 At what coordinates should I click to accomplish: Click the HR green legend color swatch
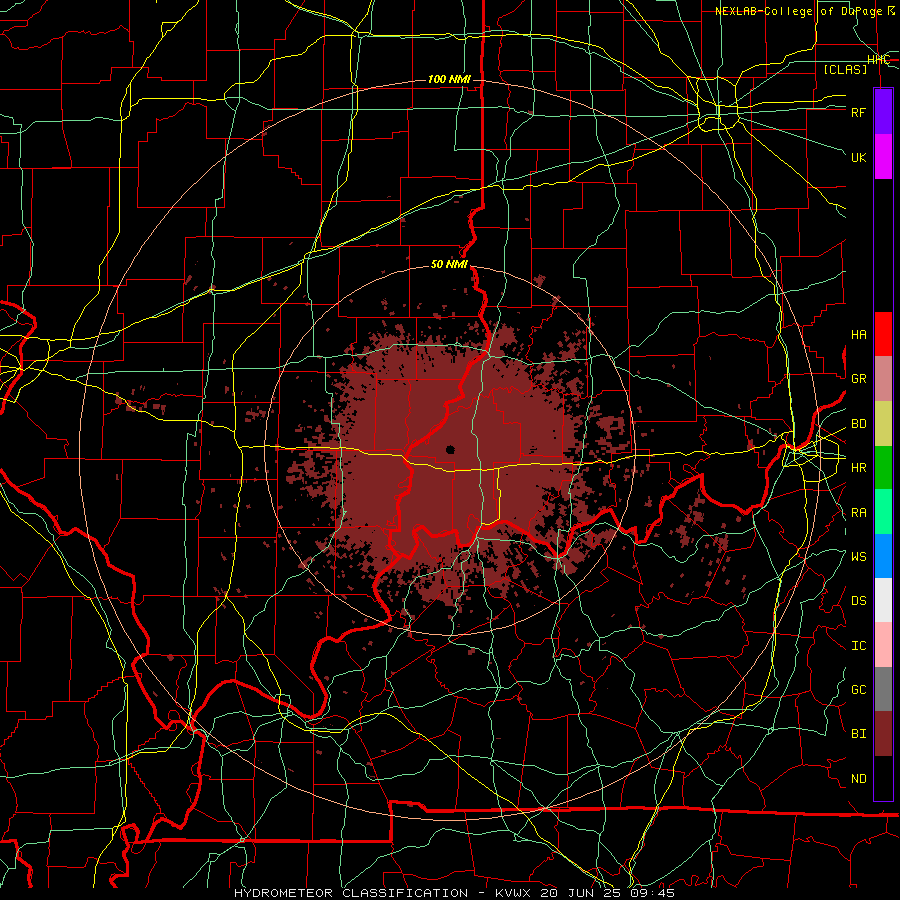(x=883, y=468)
